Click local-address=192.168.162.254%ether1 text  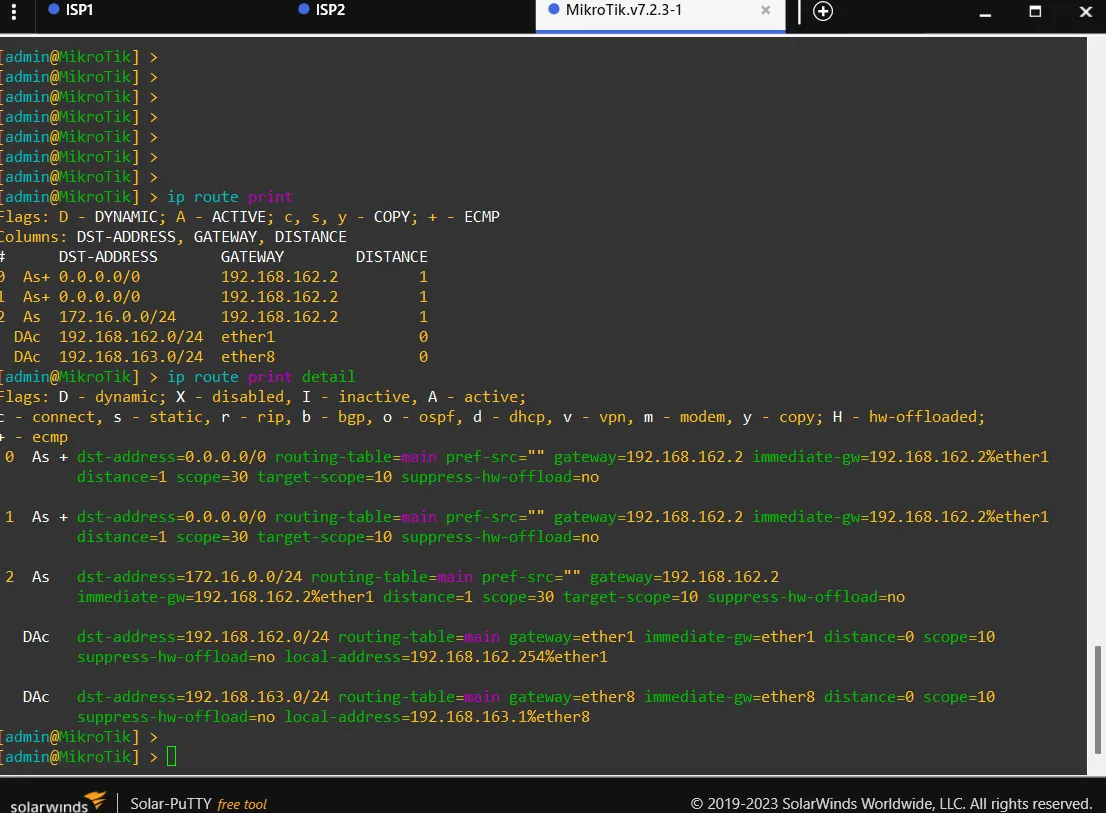click(446, 657)
